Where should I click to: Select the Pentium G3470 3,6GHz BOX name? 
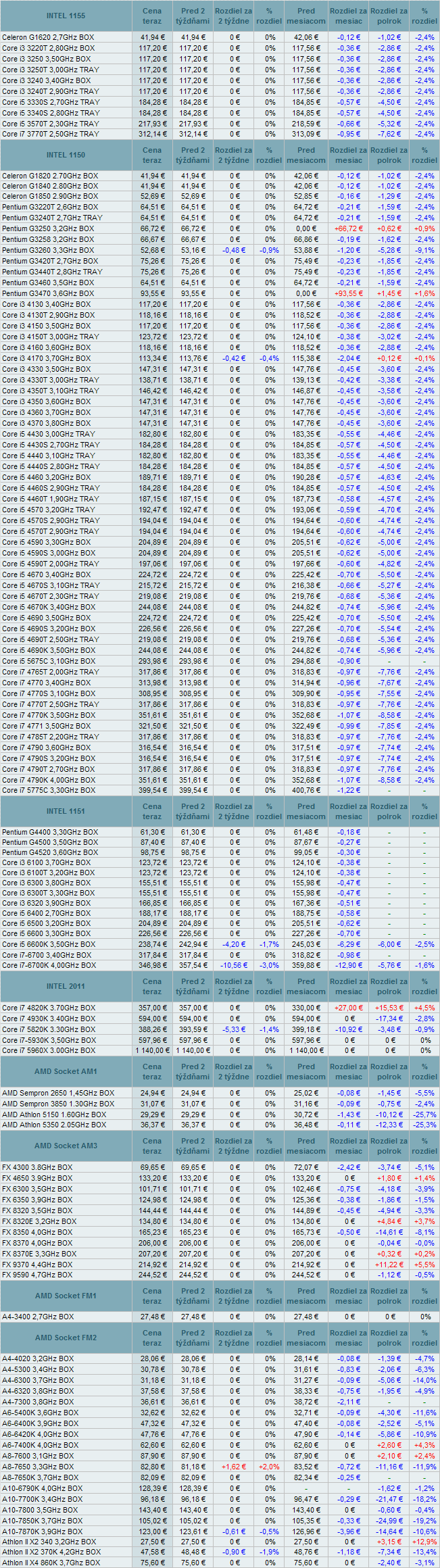(48, 293)
